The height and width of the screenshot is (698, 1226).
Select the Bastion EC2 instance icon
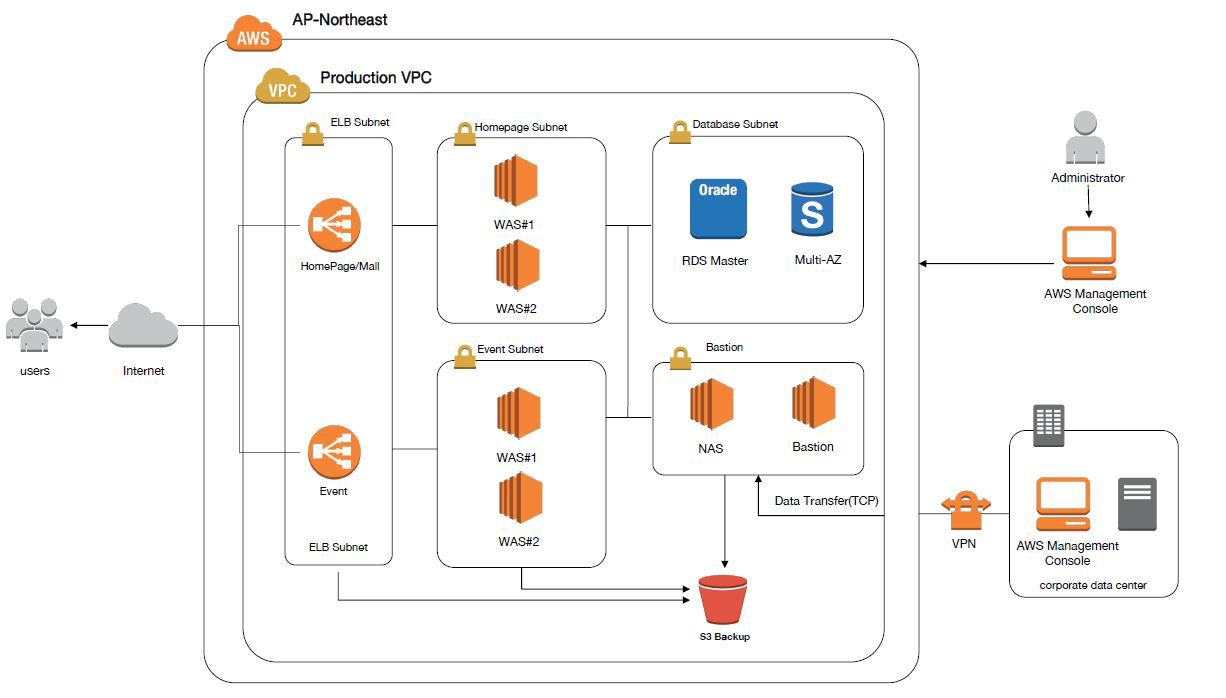(x=813, y=402)
